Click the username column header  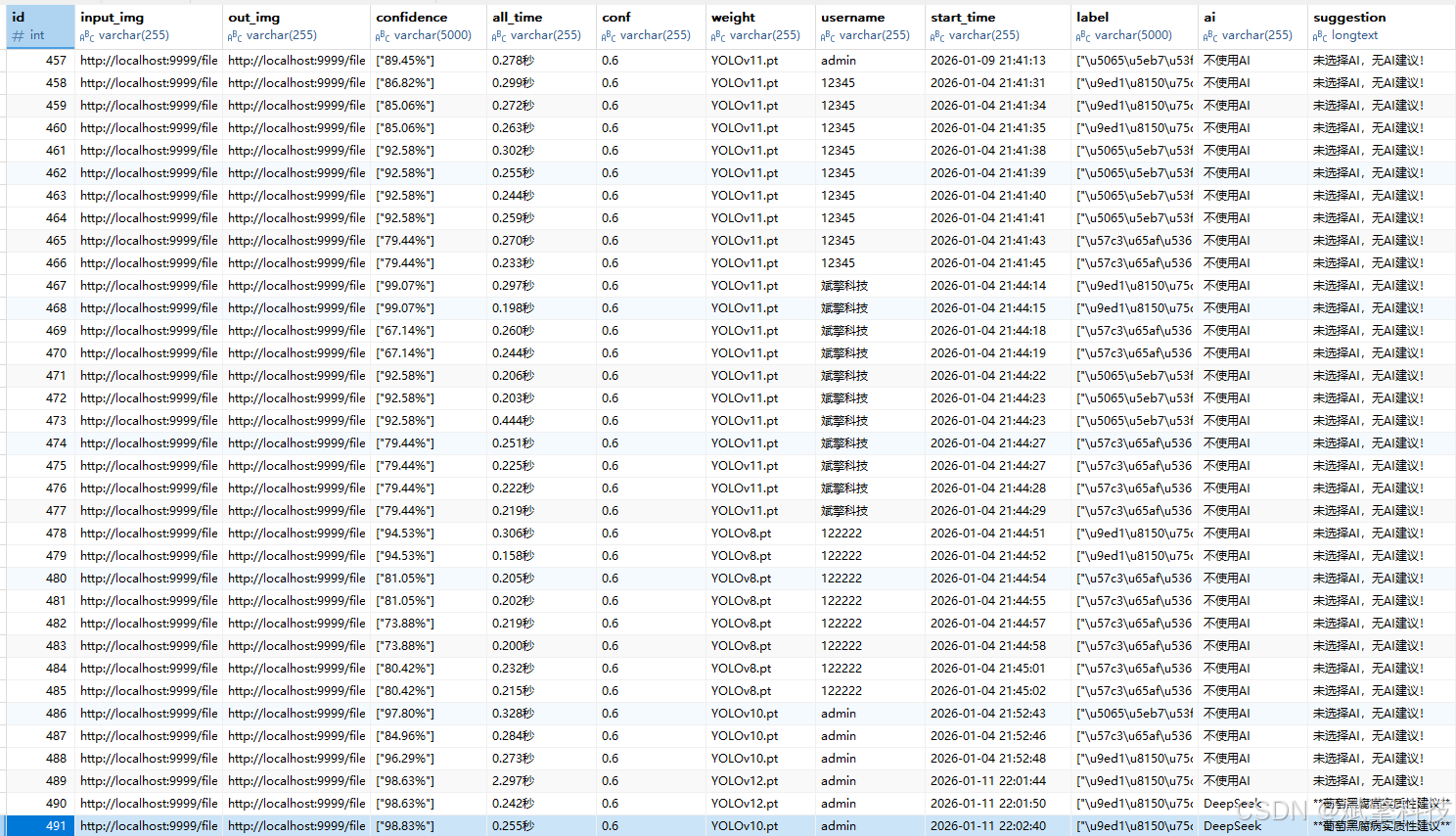click(x=870, y=25)
